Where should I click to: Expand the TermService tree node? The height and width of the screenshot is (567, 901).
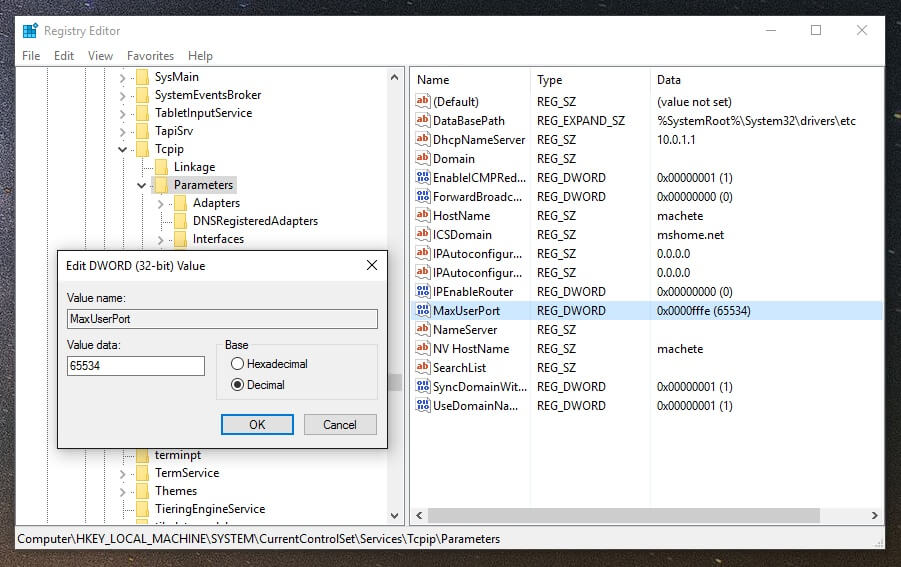pos(122,474)
